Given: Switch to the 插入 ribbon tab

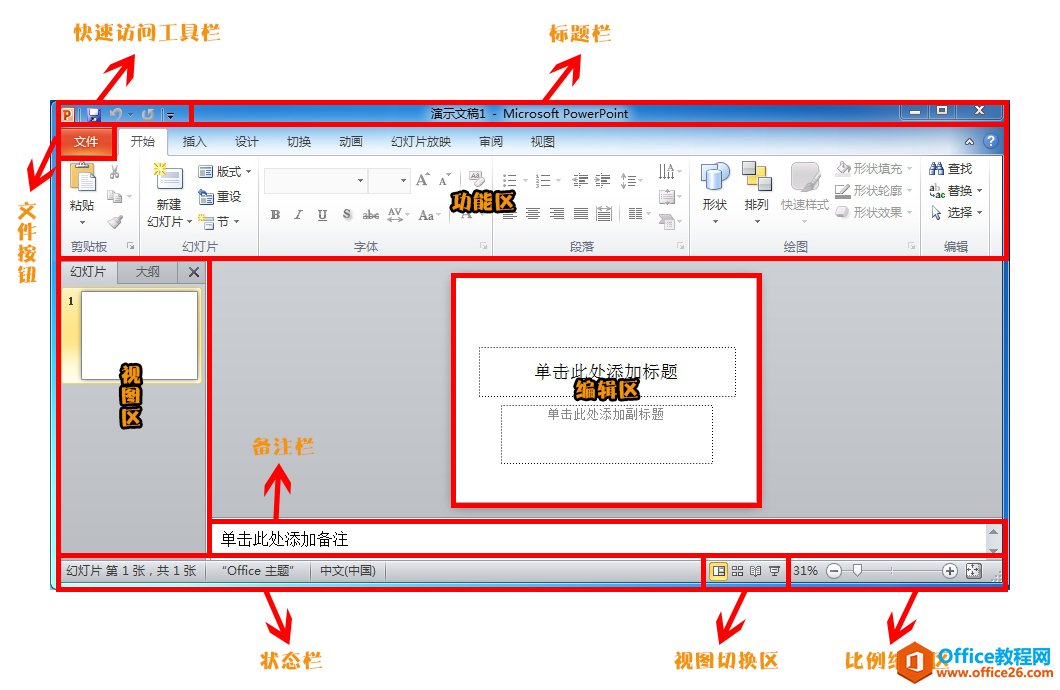Looking at the screenshot, I should coord(194,141).
